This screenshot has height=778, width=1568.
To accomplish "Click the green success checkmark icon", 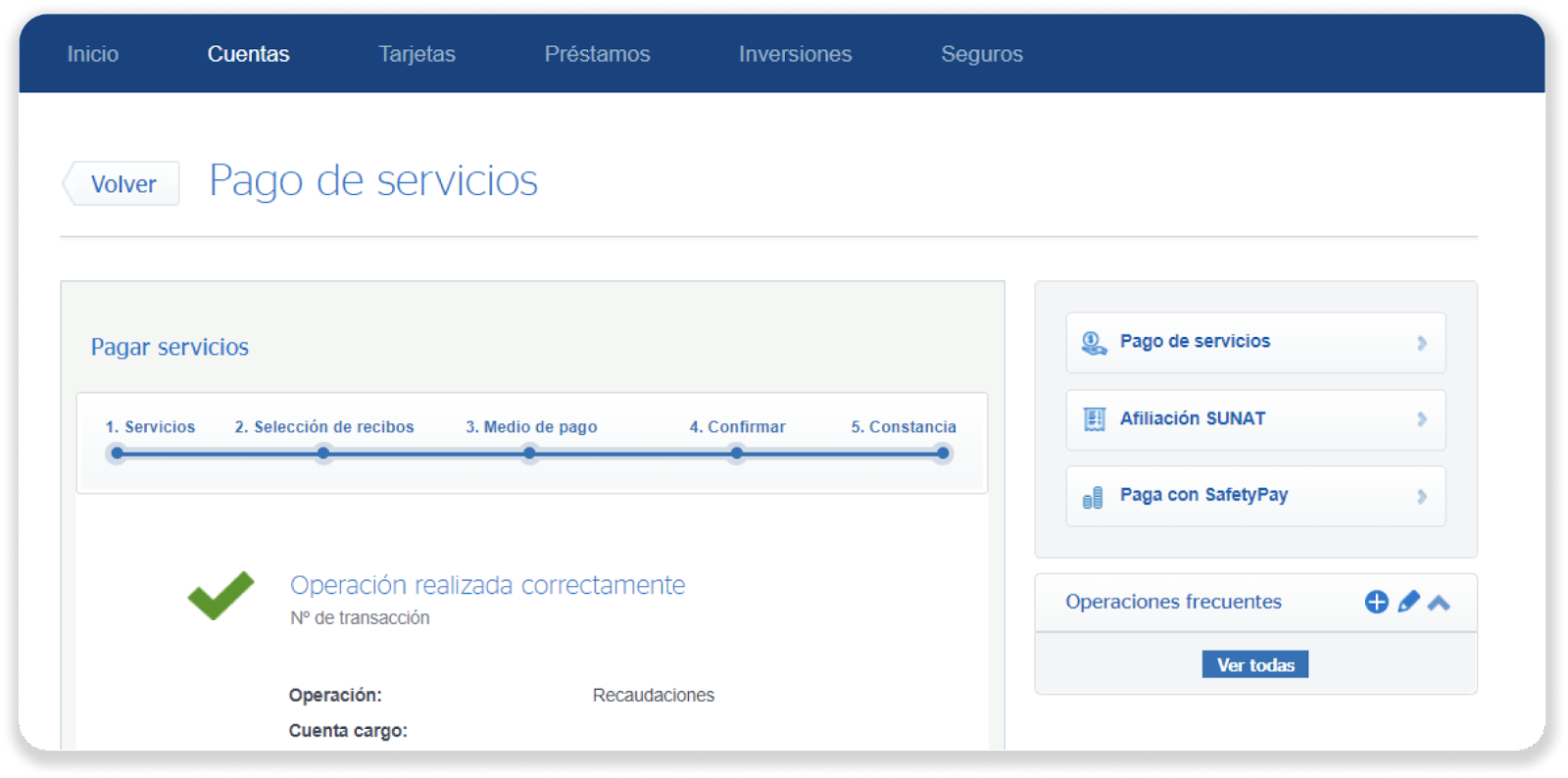I will click(x=220, y=595).
